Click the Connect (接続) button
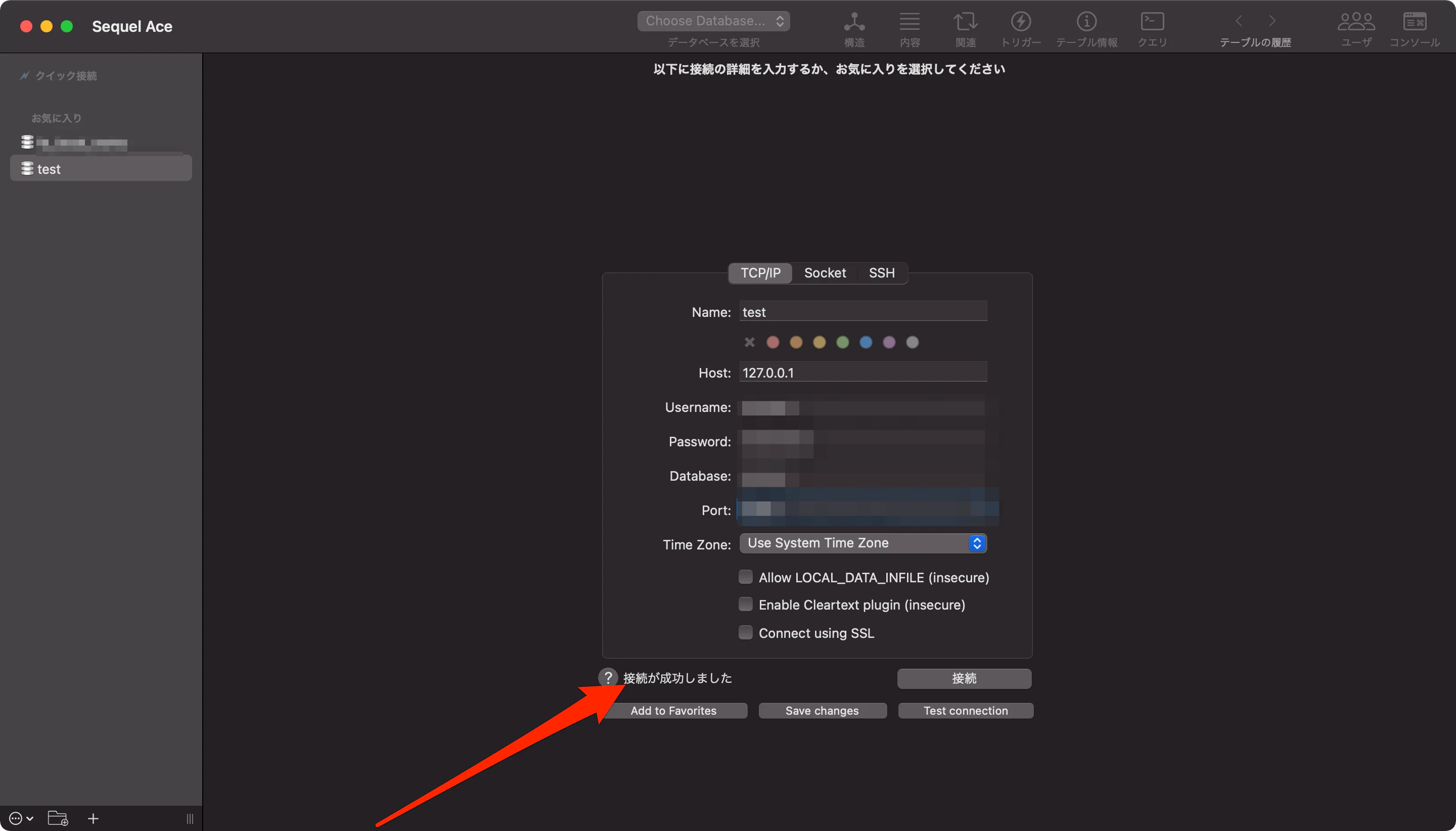Image resolution: width=1456 pixels, height=831 pixels. pyautogui.click(x=964, y=678)
